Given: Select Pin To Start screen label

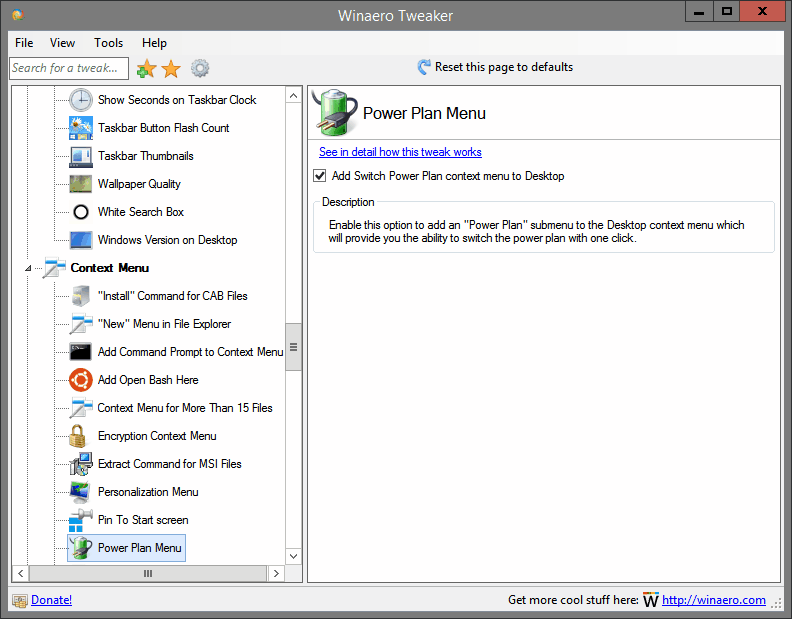Looking at the screenshot, I should [142, 520].
